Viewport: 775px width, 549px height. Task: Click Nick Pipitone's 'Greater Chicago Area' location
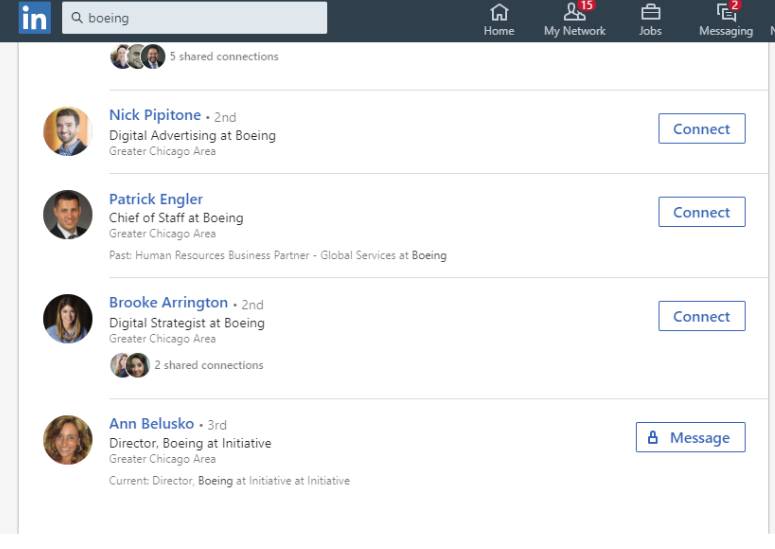[x=162, y=151]
